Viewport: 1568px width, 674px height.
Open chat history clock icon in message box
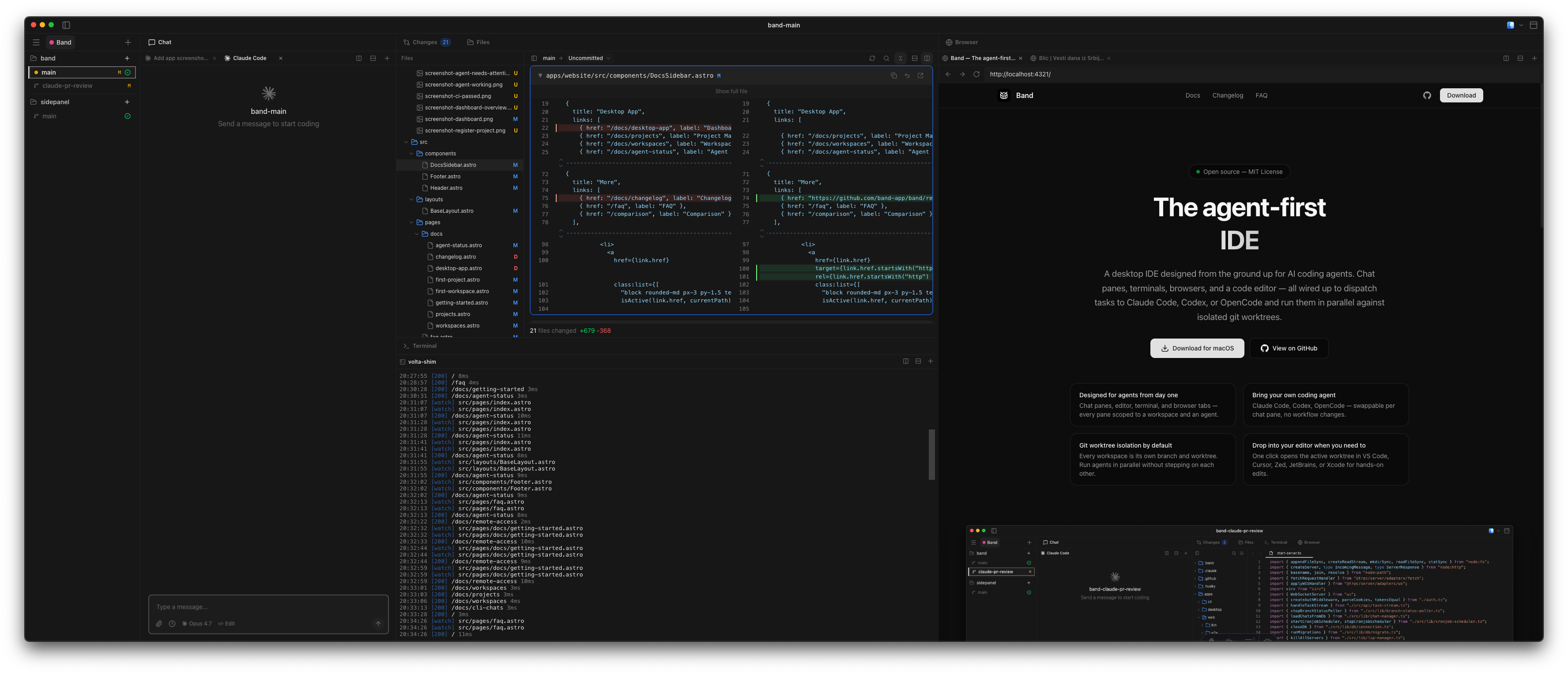172,624
